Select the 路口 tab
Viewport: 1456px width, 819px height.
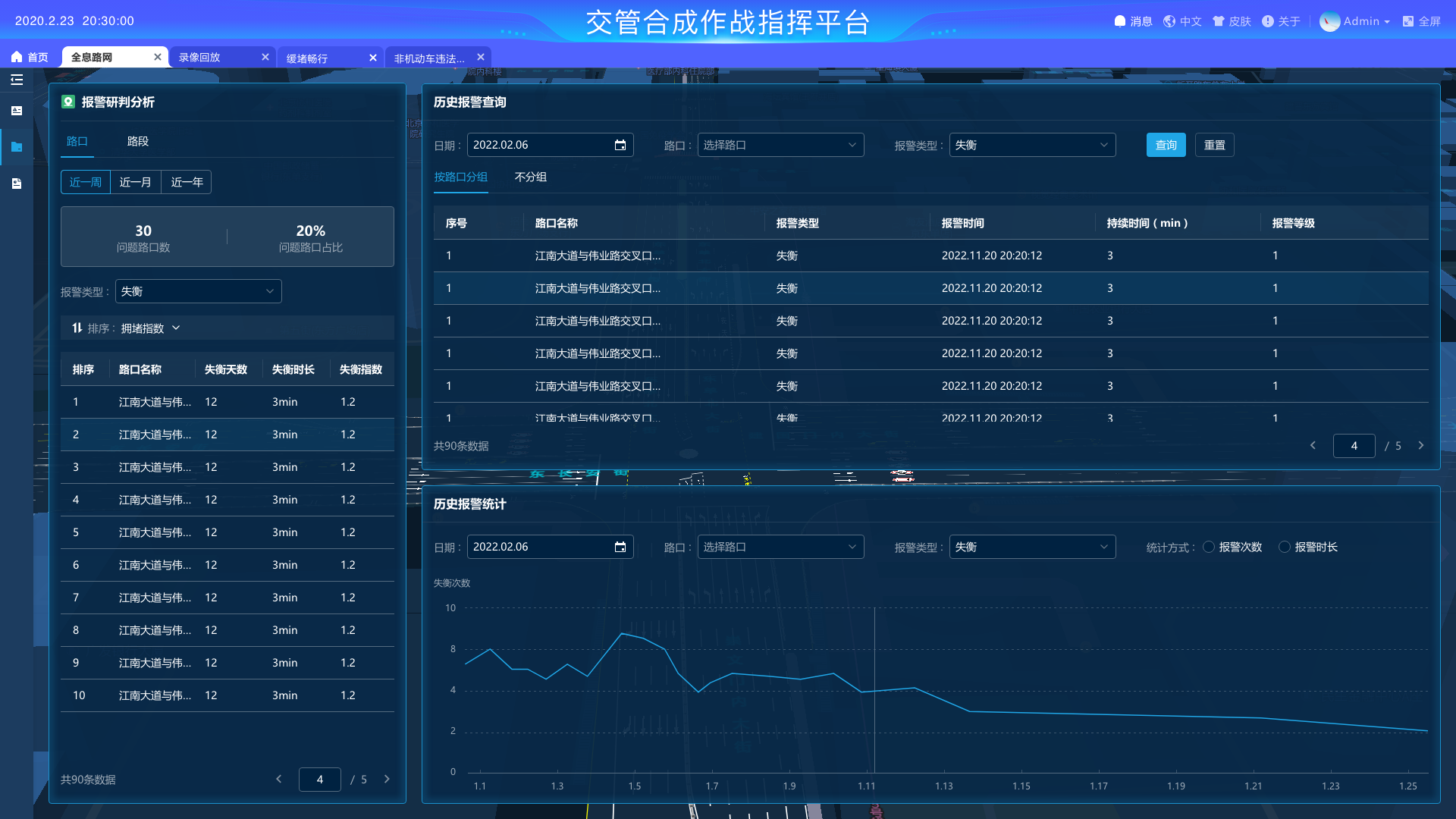[77, 141]
